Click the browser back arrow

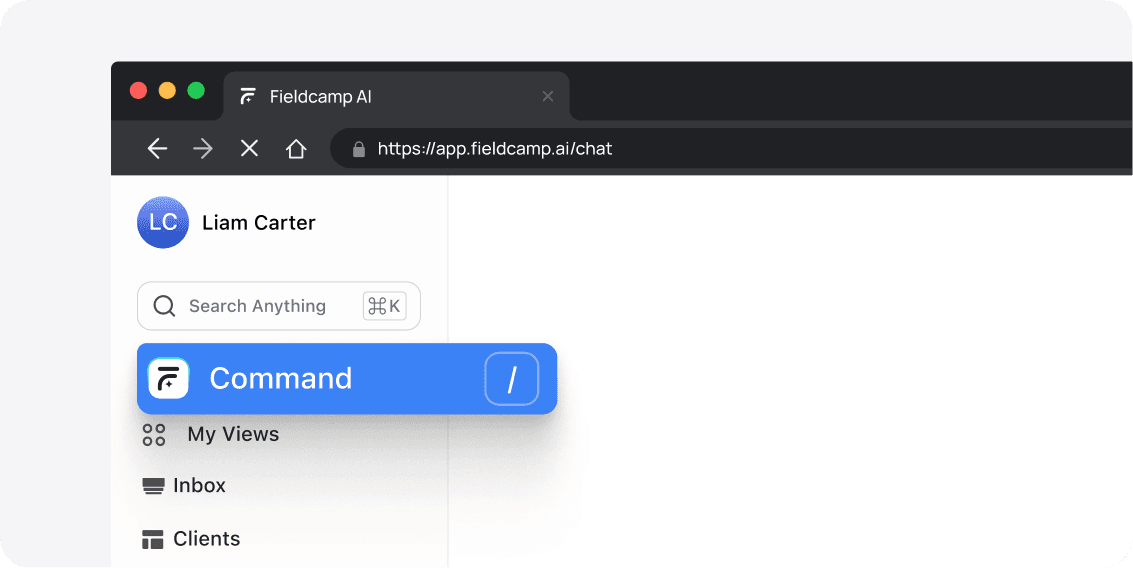(157, 149)
